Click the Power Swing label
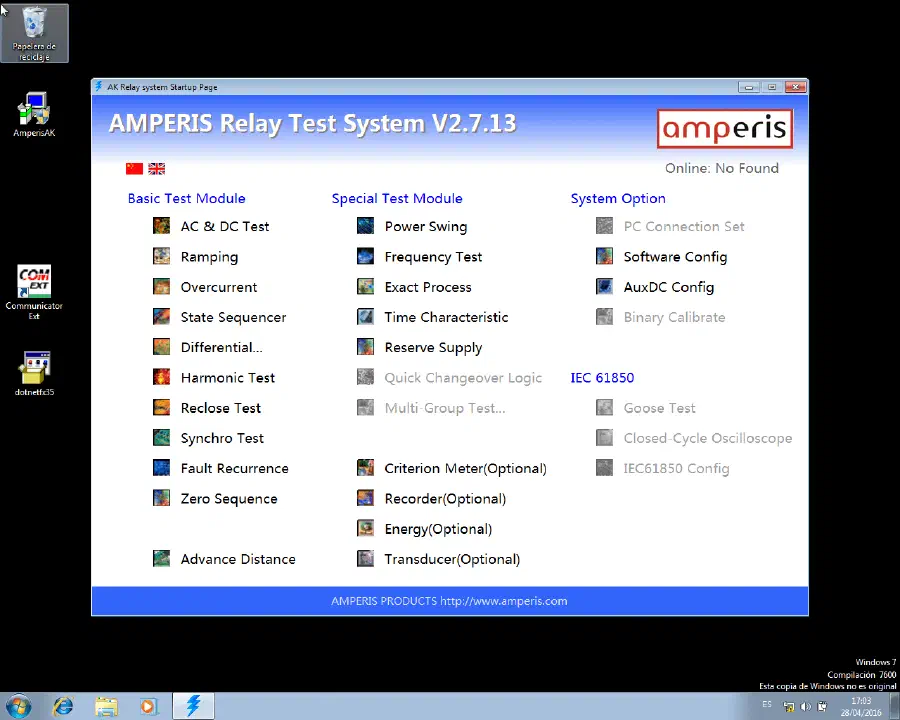This screenshot has width=900, height=720. [426, 227]
